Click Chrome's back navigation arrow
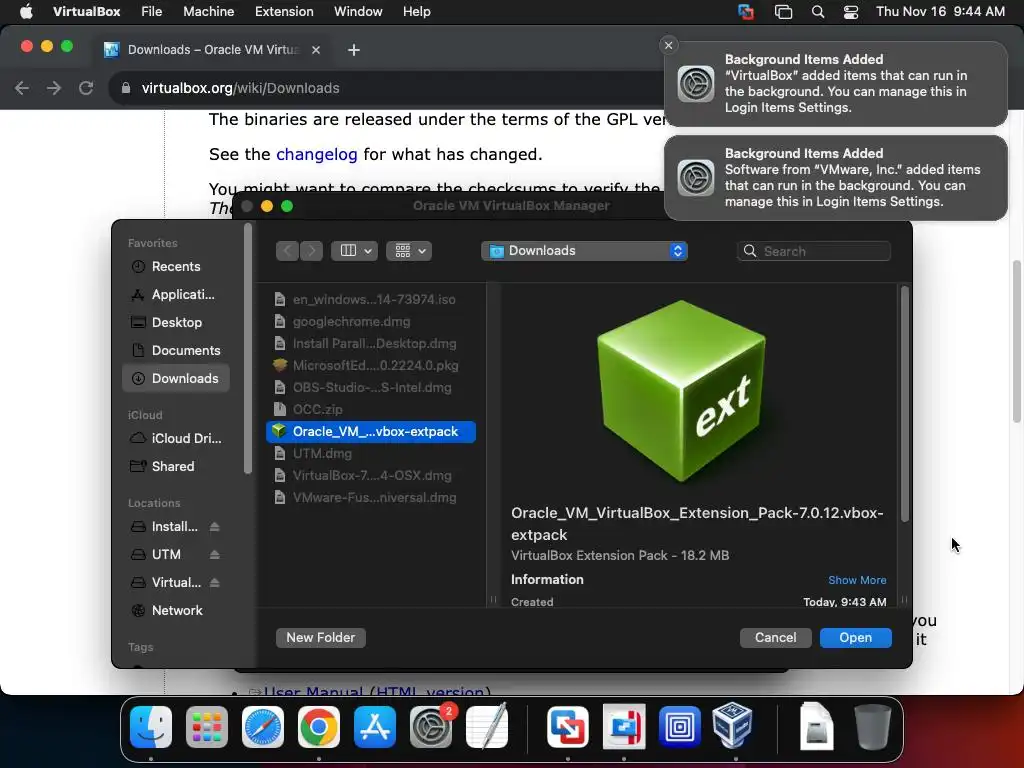Viewport: 1024px width, 768px height. 22,88
